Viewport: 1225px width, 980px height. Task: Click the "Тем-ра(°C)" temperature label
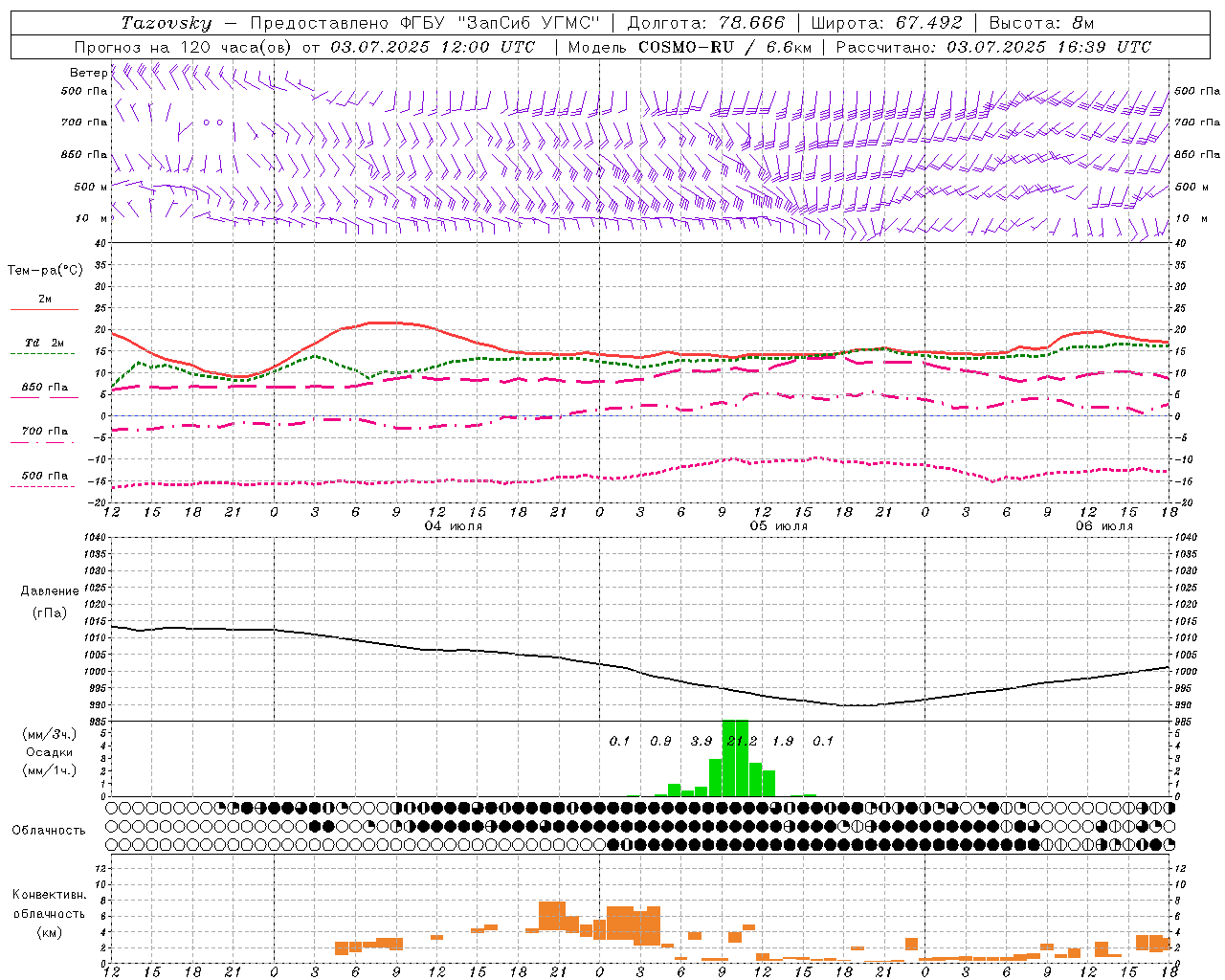[x=45, y=271]
